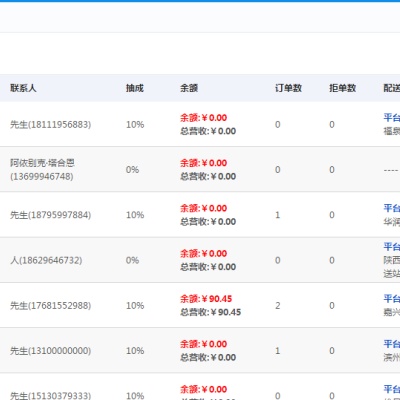Click red 余额:¥0.00 in 18795997884 row

point(203,208)
